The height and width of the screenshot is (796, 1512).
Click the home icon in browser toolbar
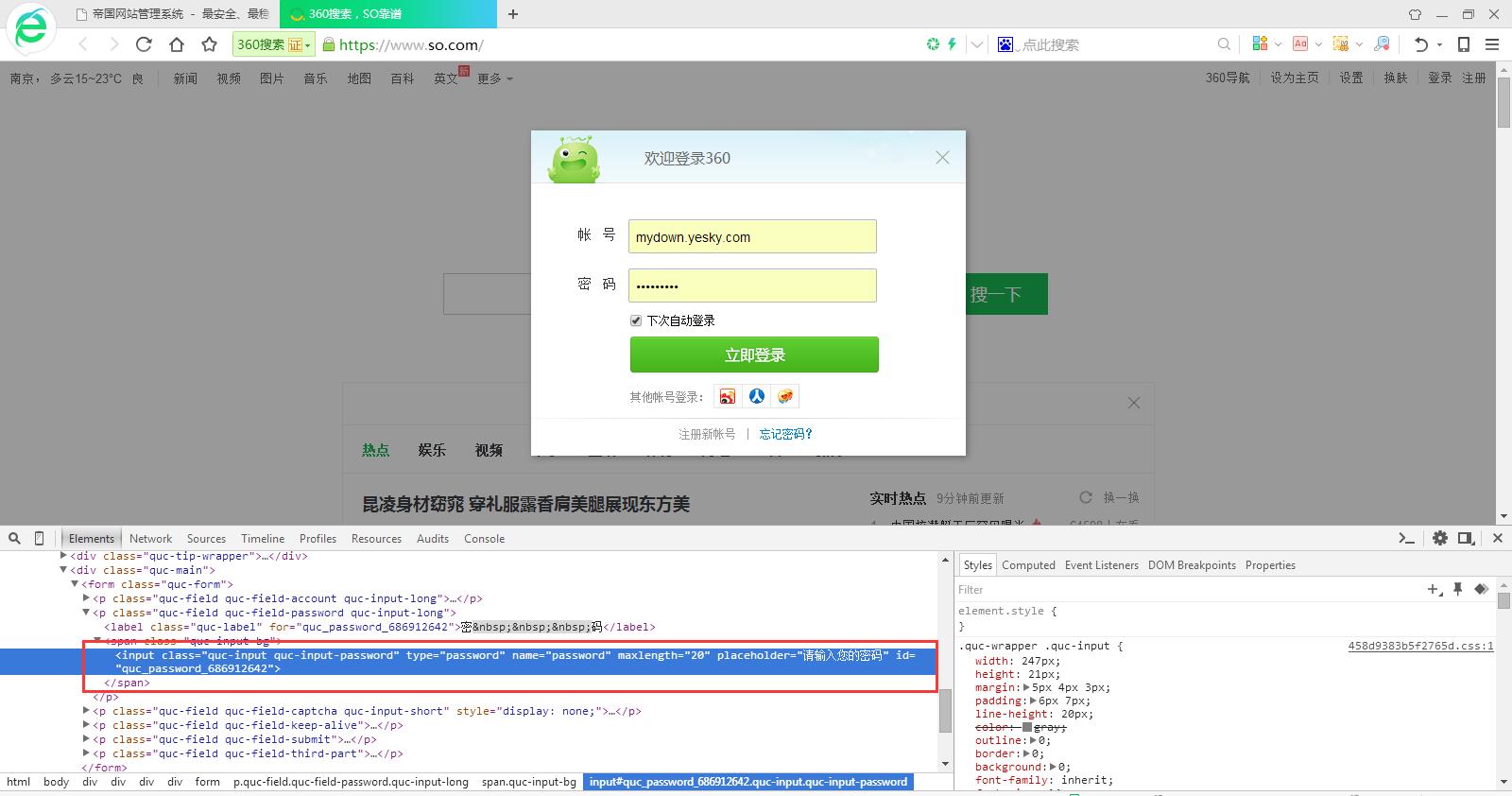pyautogui.click(x=177, y=44)
